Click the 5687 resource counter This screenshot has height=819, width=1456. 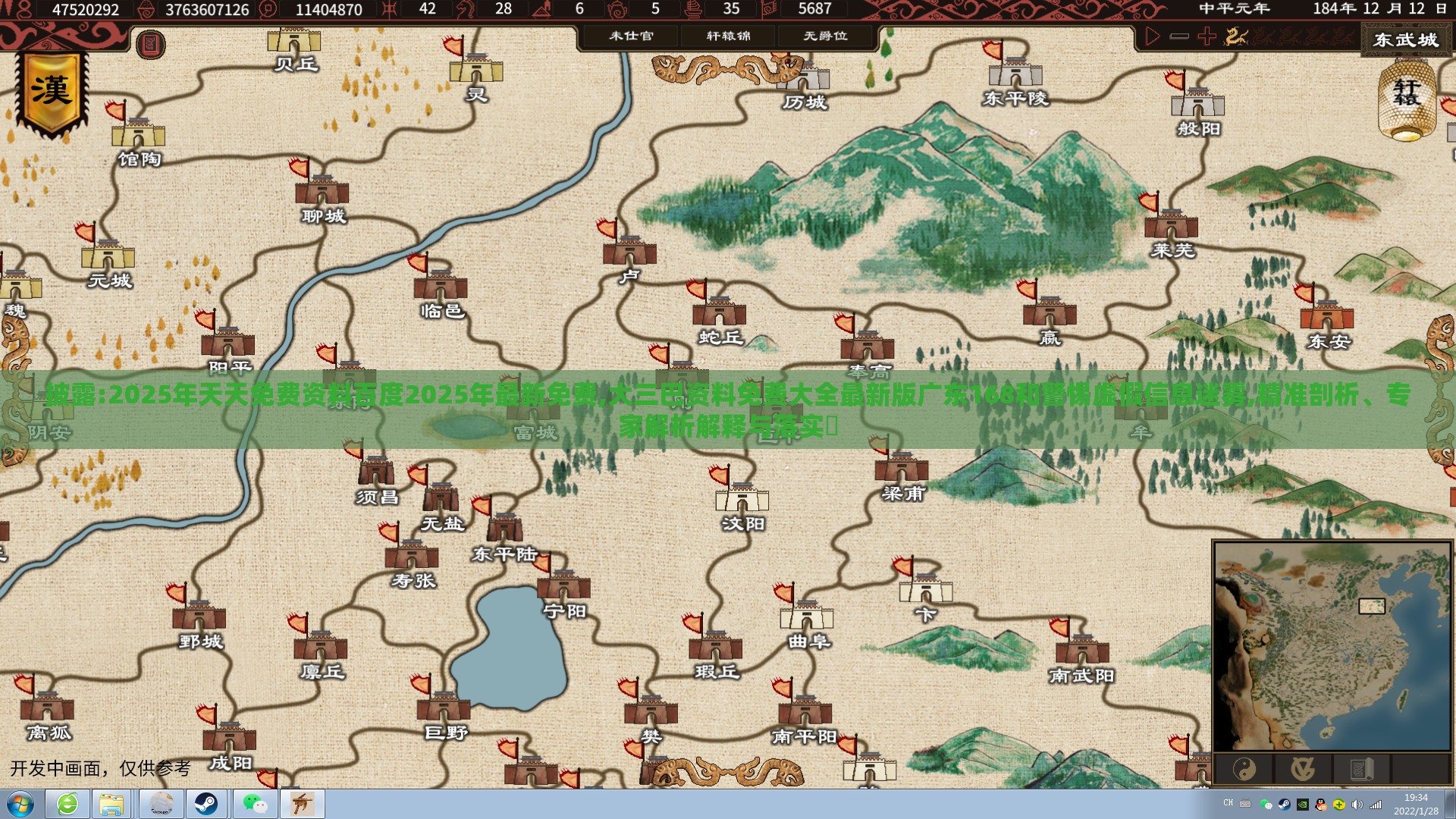[x=815, y=9]
